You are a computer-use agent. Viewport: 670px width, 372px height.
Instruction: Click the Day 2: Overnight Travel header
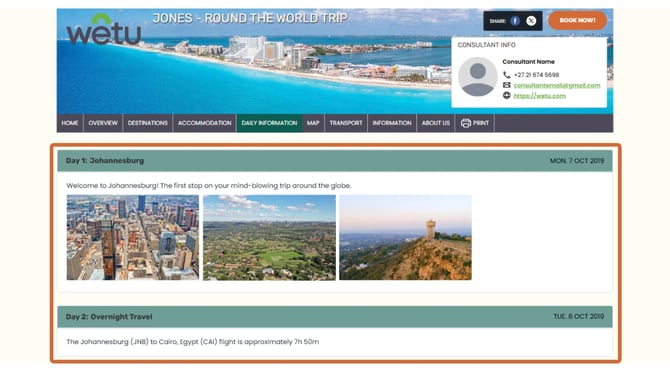click(335, 316)
